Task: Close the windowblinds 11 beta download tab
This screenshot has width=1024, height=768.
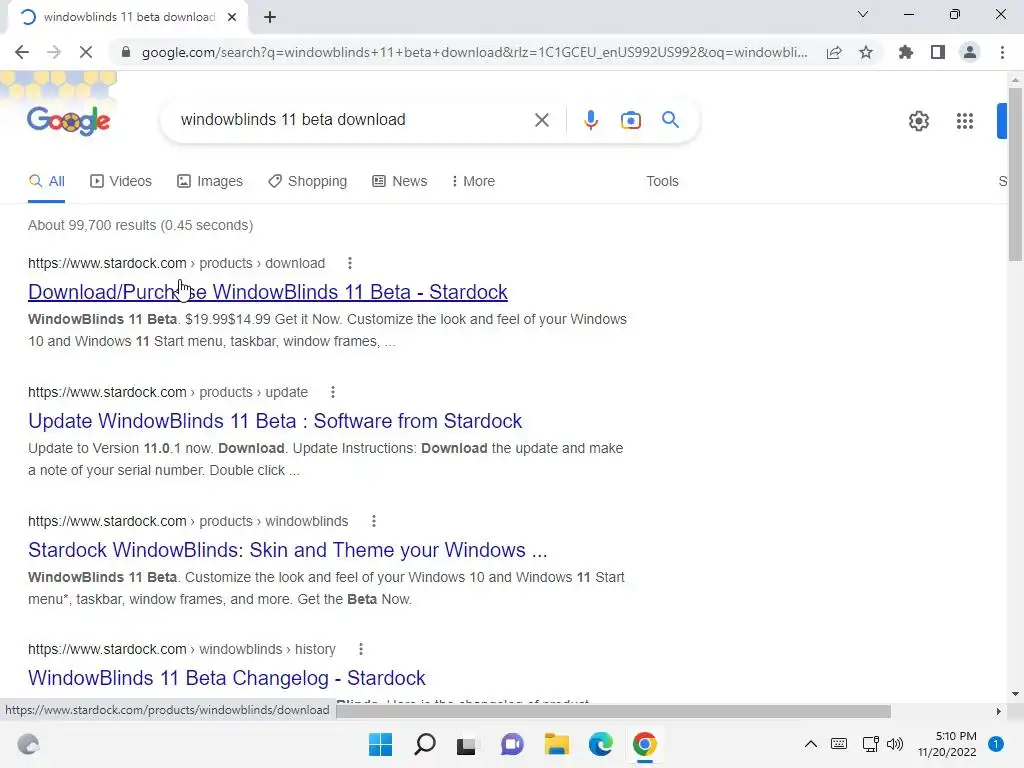Action: tap(232, 17)
